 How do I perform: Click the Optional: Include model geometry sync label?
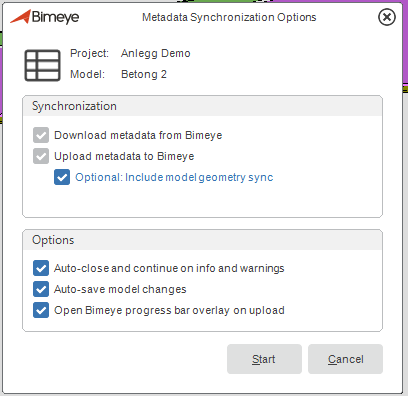click(x=174, y=177)
